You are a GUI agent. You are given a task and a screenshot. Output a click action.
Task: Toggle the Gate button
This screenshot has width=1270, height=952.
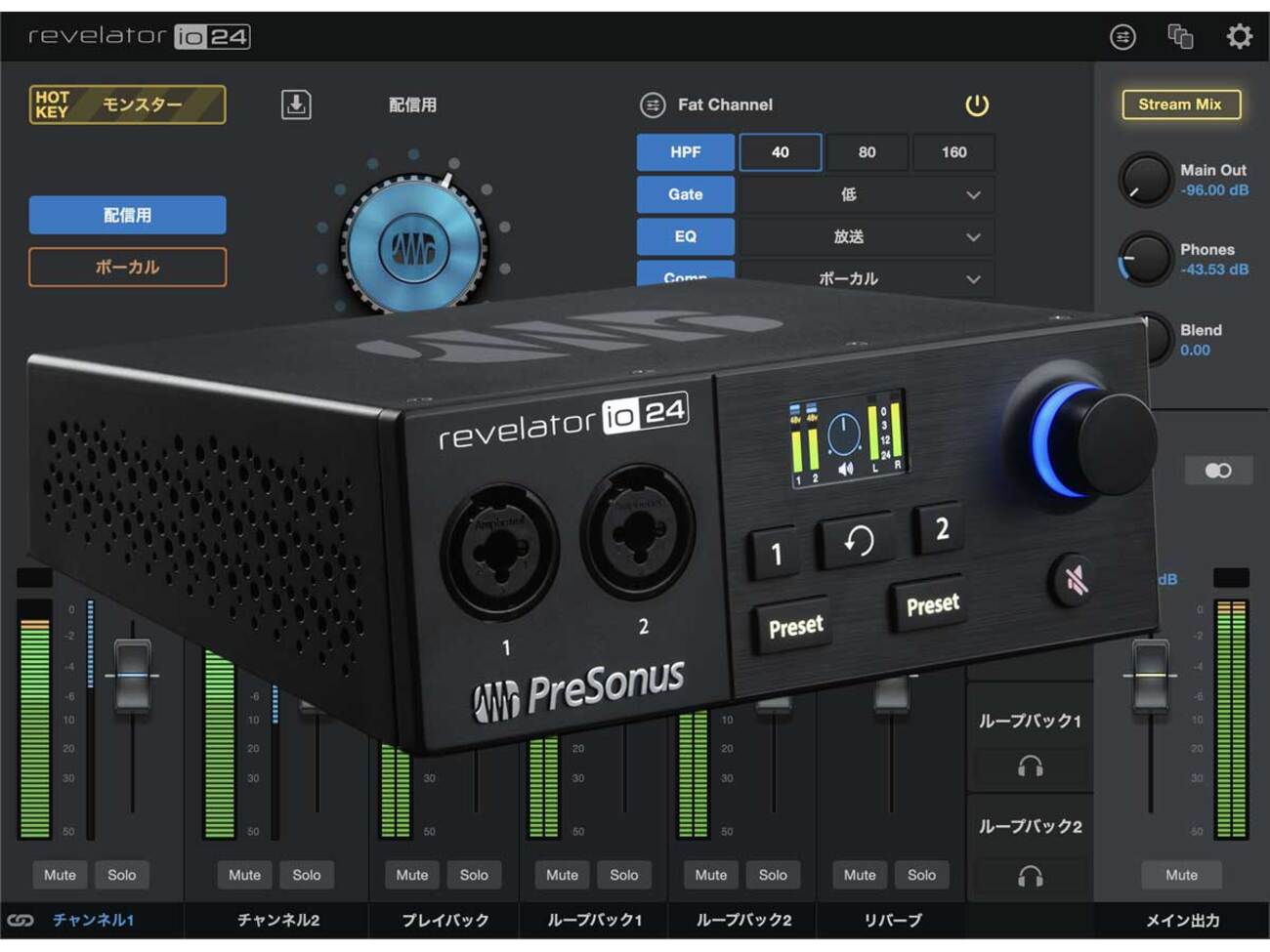click(x=685, y=194)
